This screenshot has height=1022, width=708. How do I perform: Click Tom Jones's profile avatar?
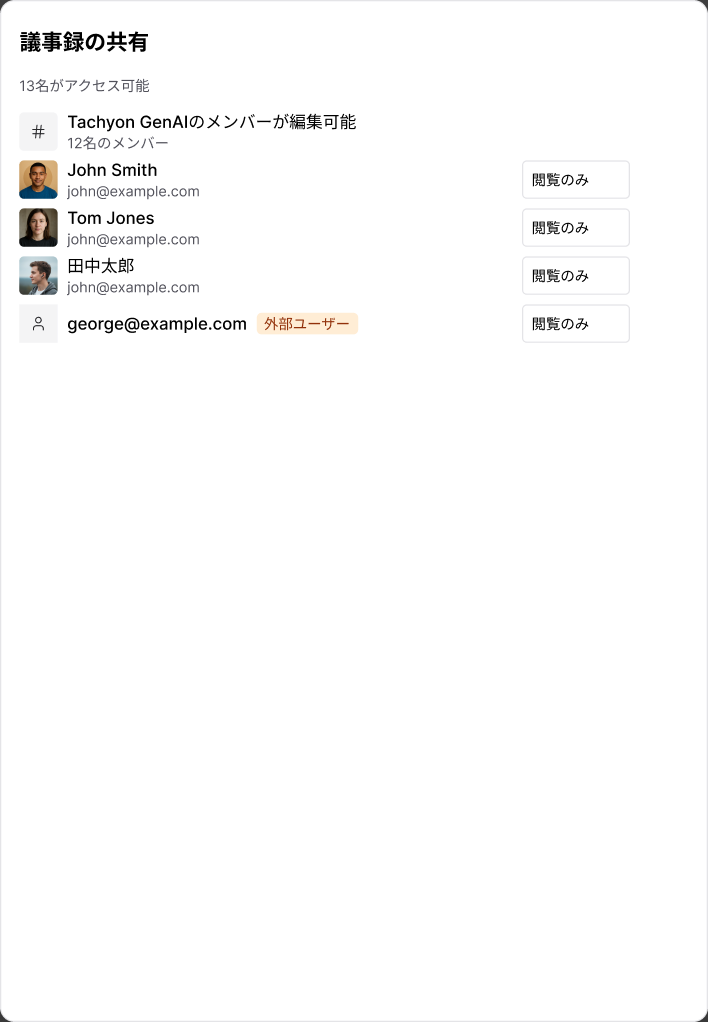point(38,227)
